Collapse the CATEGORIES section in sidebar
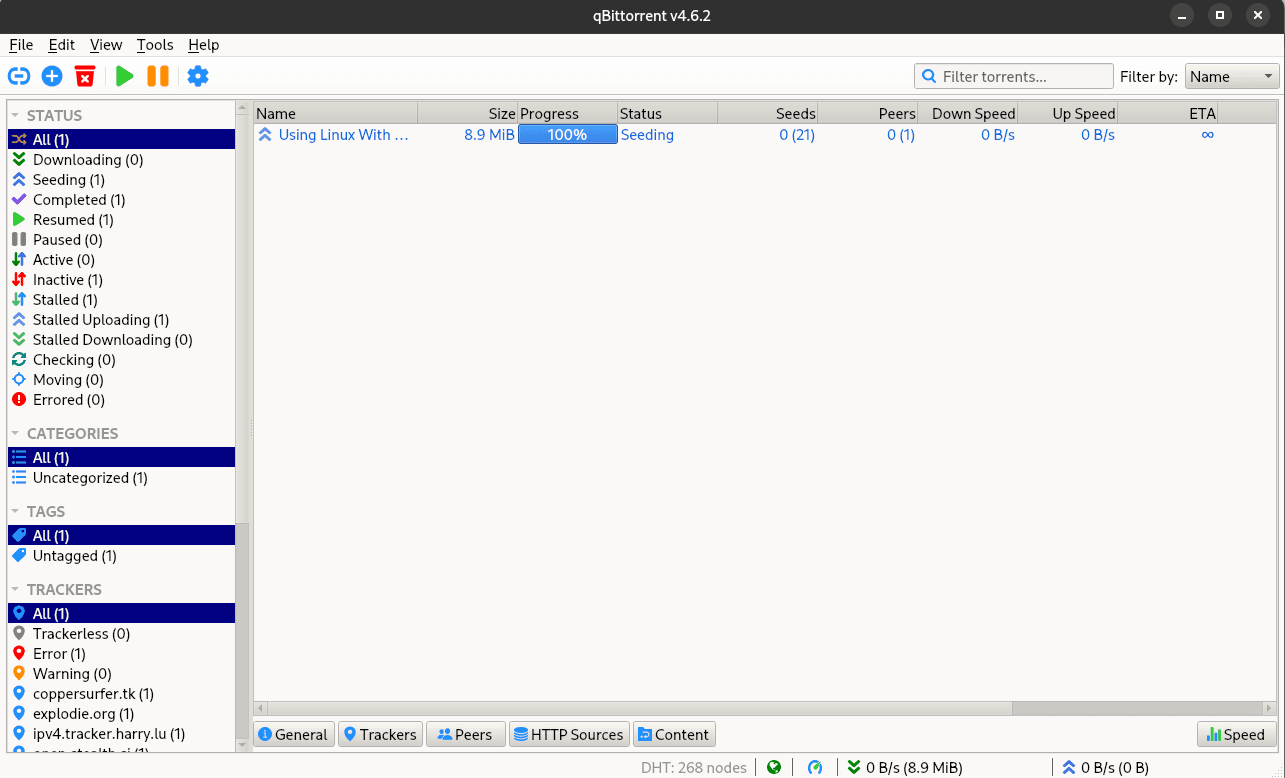The image size is (1285, 778). tap(16, 434)
